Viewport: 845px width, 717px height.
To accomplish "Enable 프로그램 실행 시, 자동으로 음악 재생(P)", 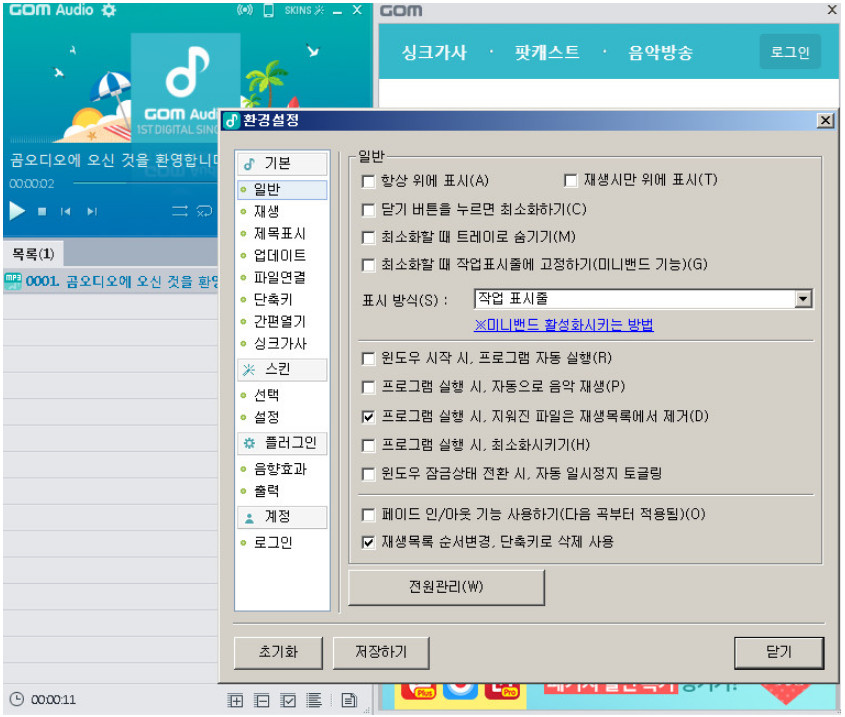I will pos(369,387).
